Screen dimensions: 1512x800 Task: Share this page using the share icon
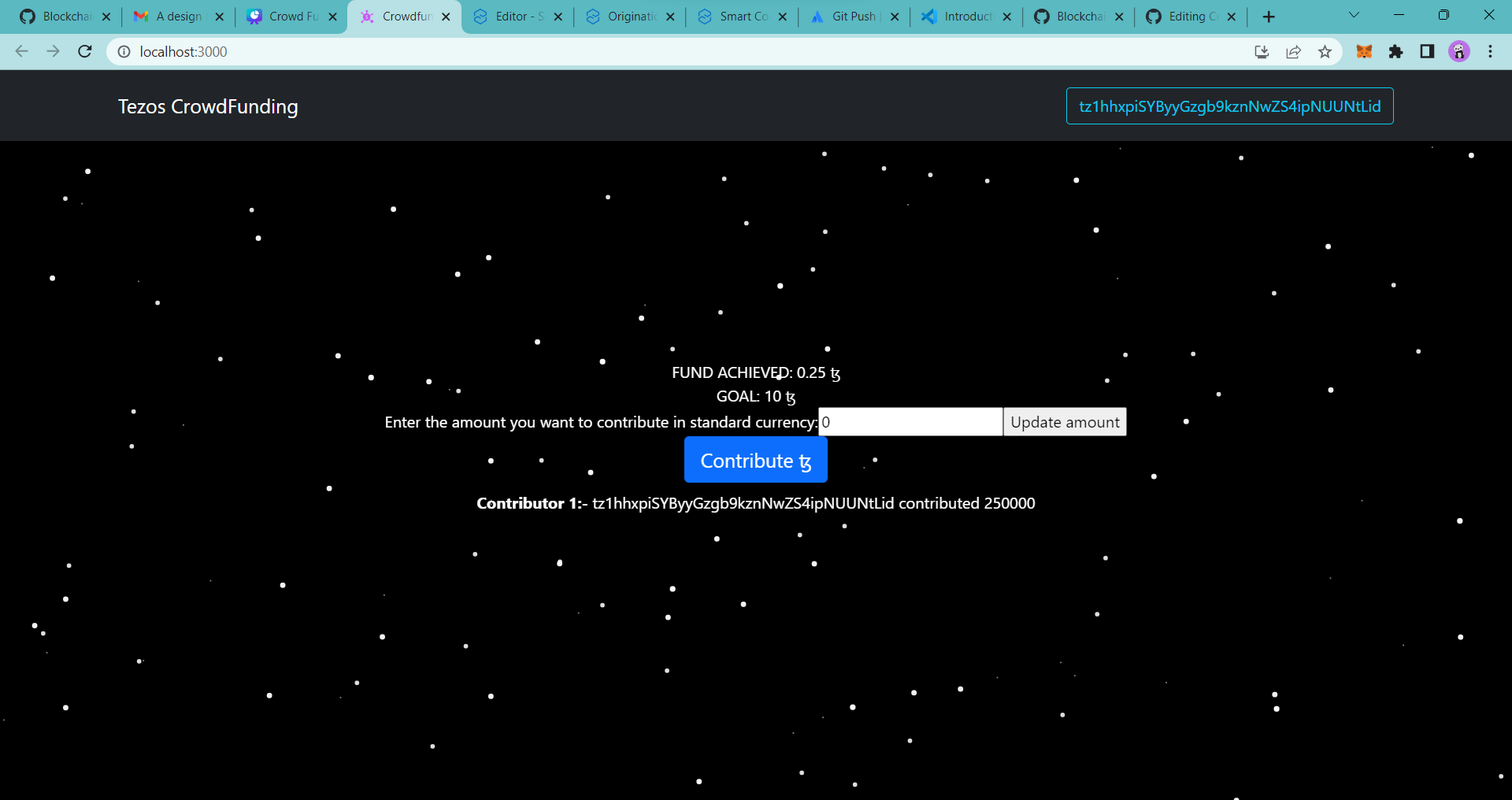(x=1294, y=51)
